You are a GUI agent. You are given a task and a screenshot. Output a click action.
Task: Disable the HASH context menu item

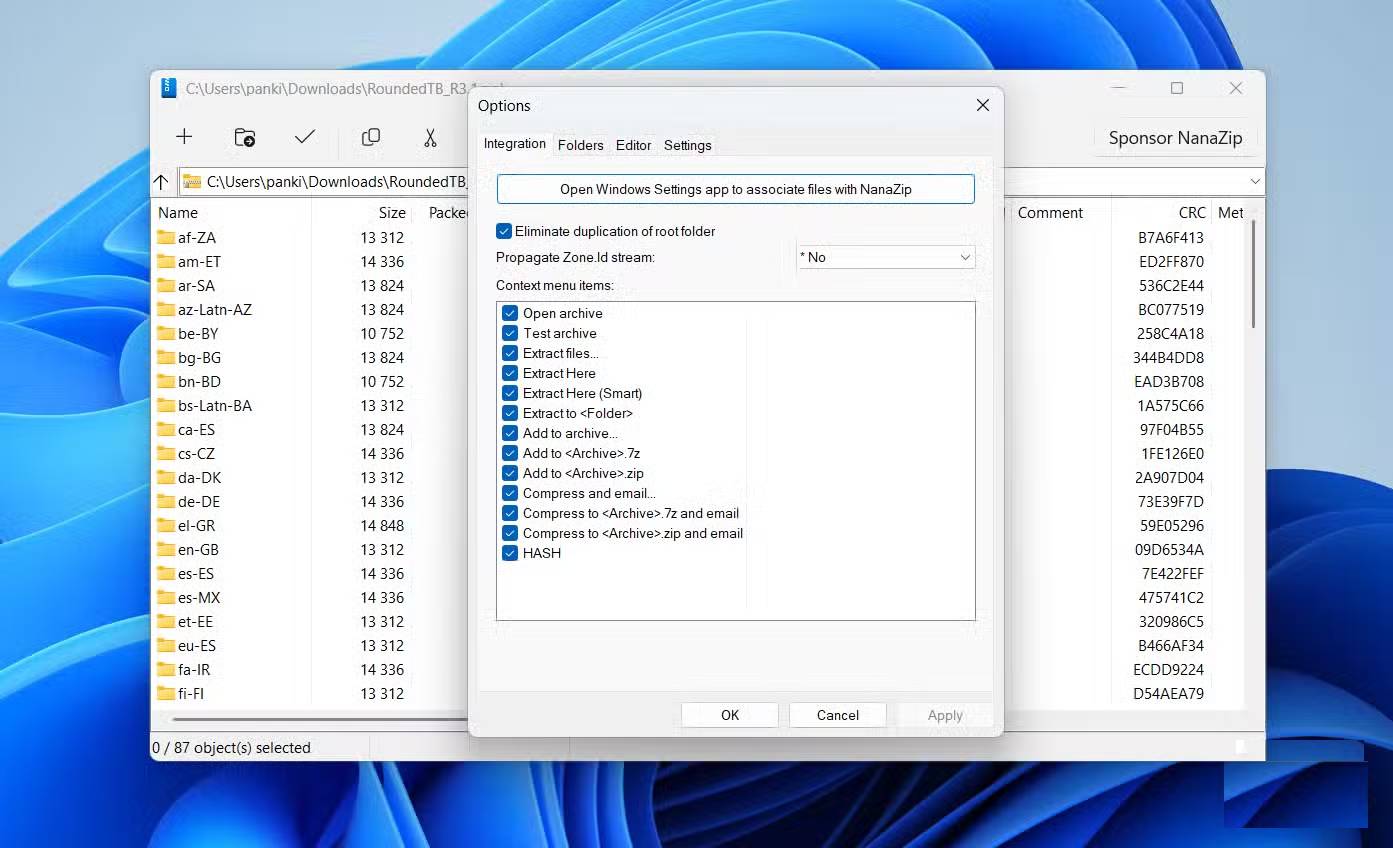tap(510, 553)
